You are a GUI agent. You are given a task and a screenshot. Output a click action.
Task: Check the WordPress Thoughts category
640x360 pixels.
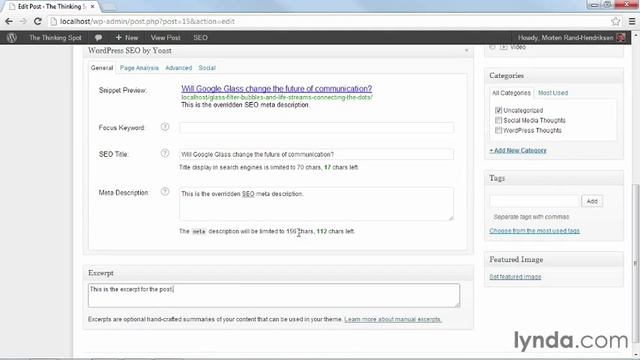tap(498, 130)
